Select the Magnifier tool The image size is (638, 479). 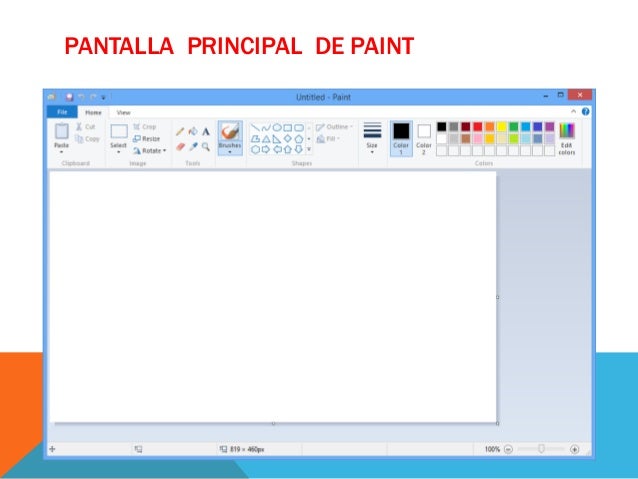pos(206,147)
